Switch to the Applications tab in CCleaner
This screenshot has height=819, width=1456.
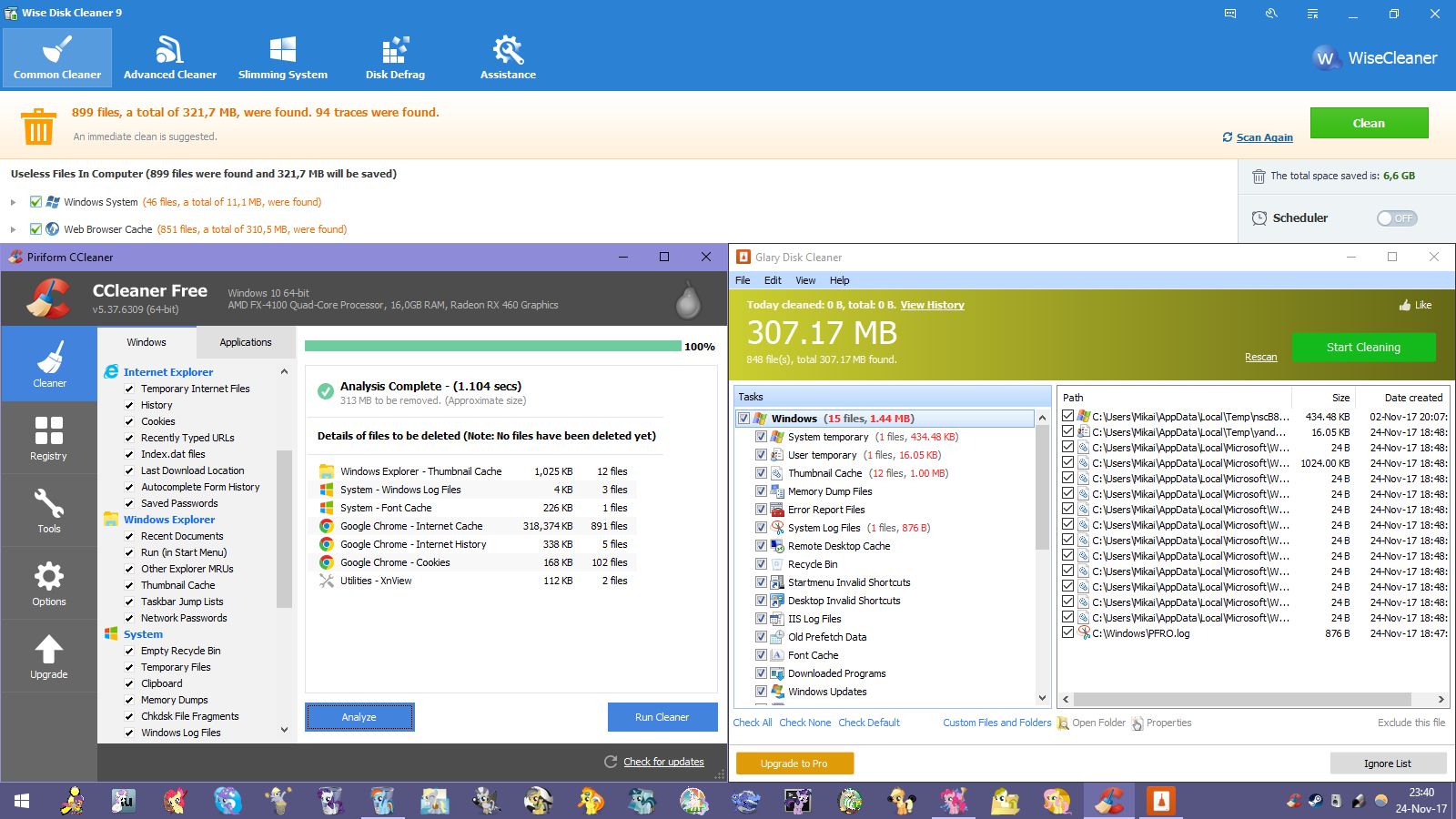[x=245, y=342]
